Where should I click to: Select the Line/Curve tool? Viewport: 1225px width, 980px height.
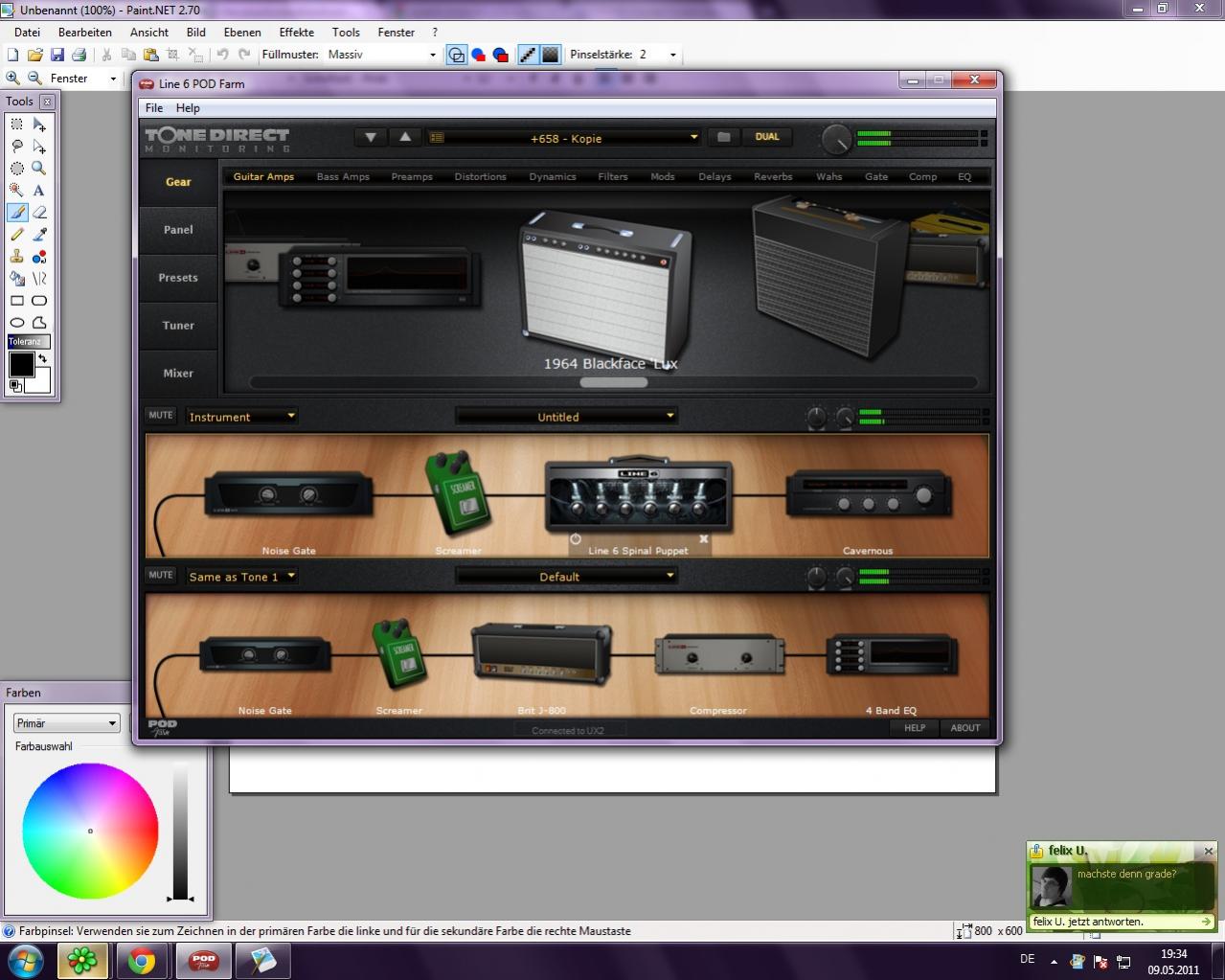pos(39,279)
